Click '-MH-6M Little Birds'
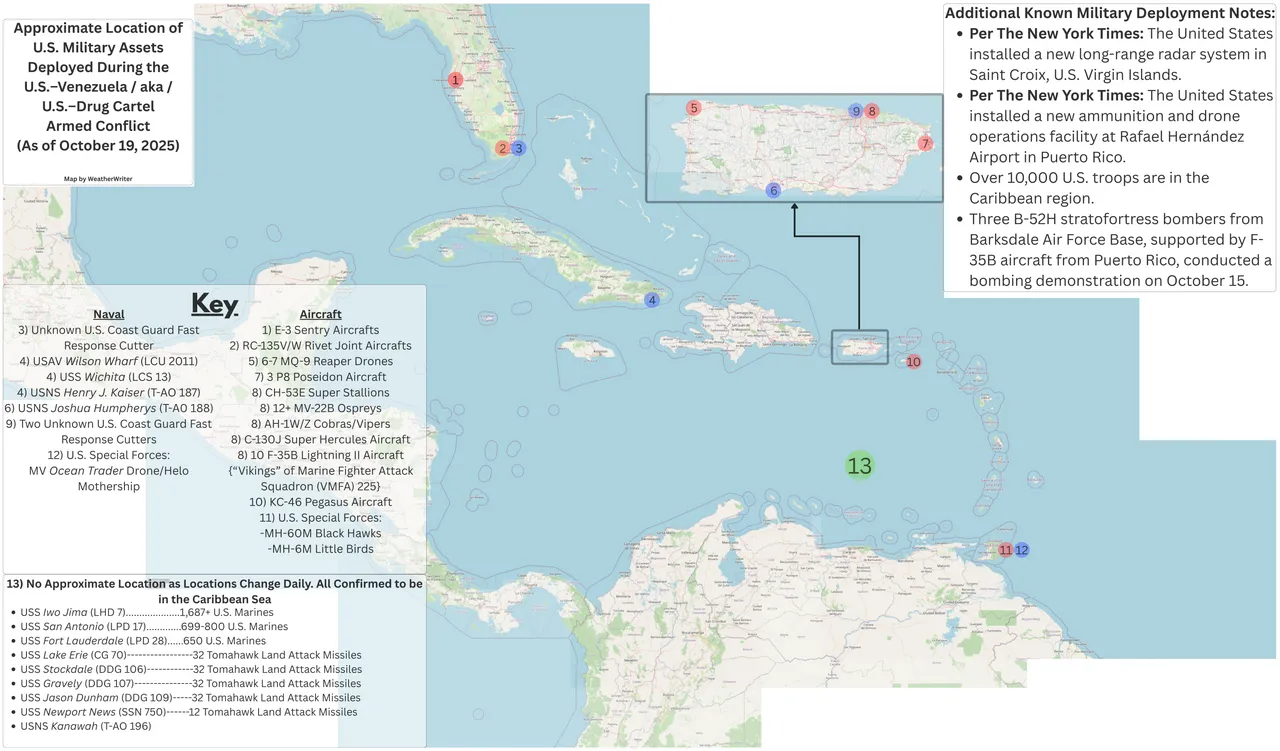The height and width of the screenshot is (751, 1280). click(321, 549)
